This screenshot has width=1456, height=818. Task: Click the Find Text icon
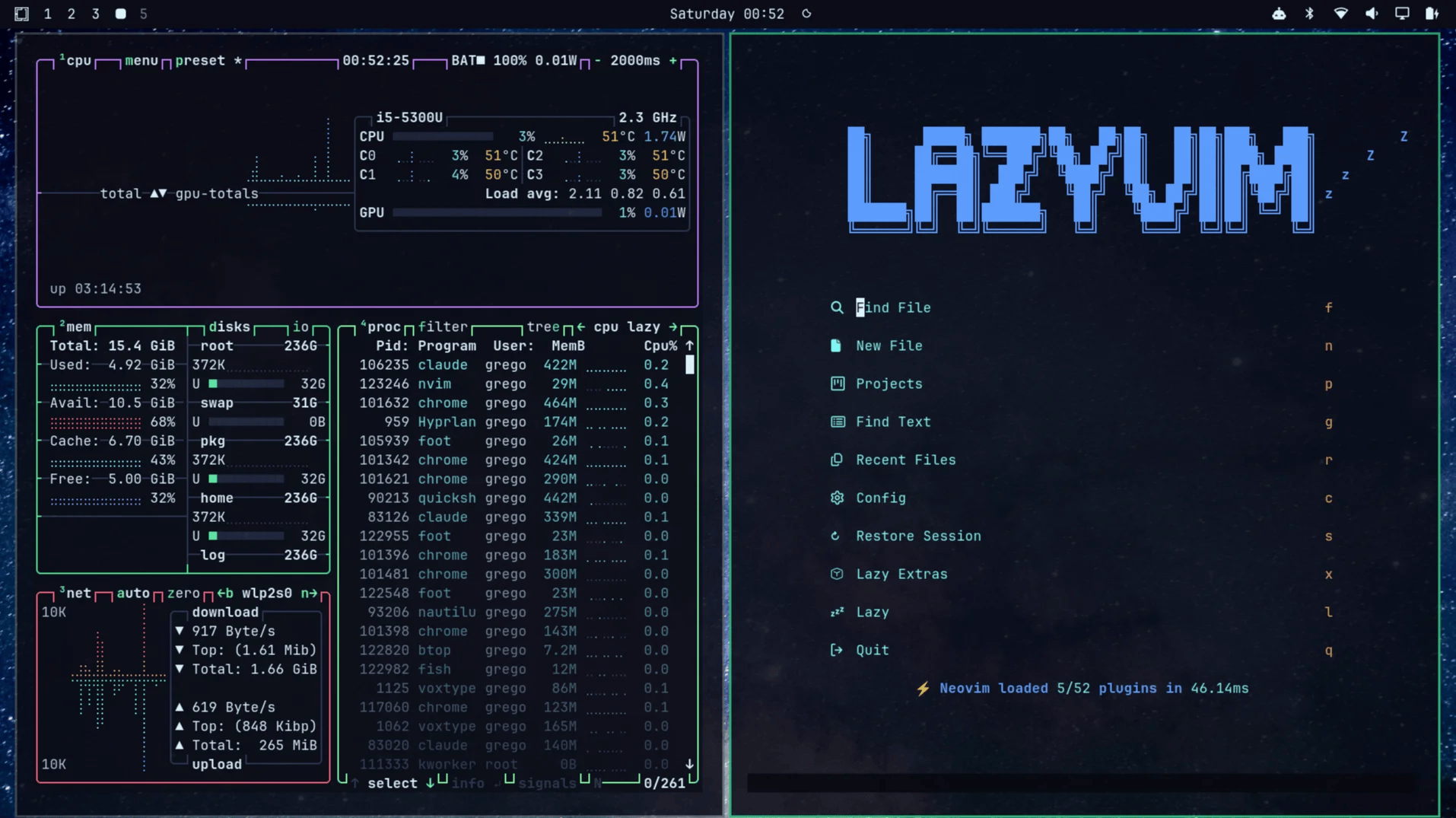(x=837, y=422)
